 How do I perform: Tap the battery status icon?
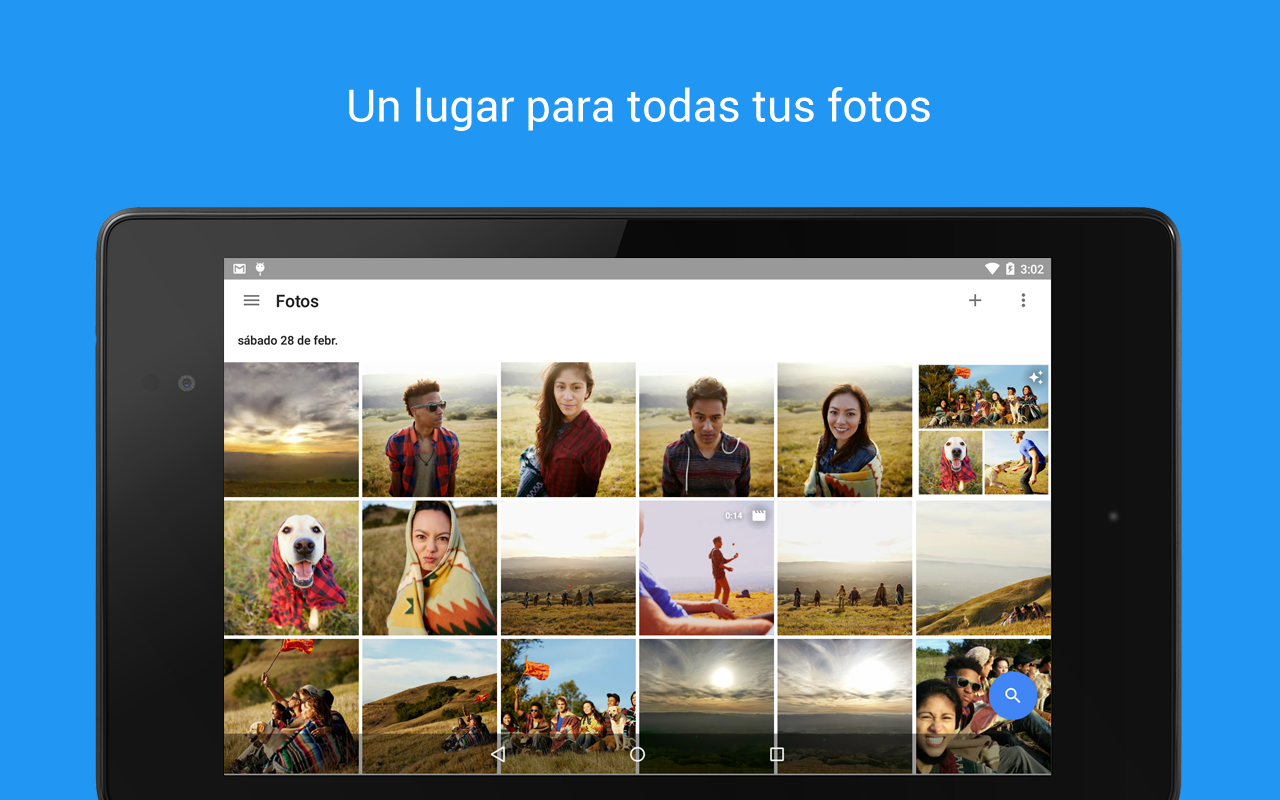(x=1010, y=269)
